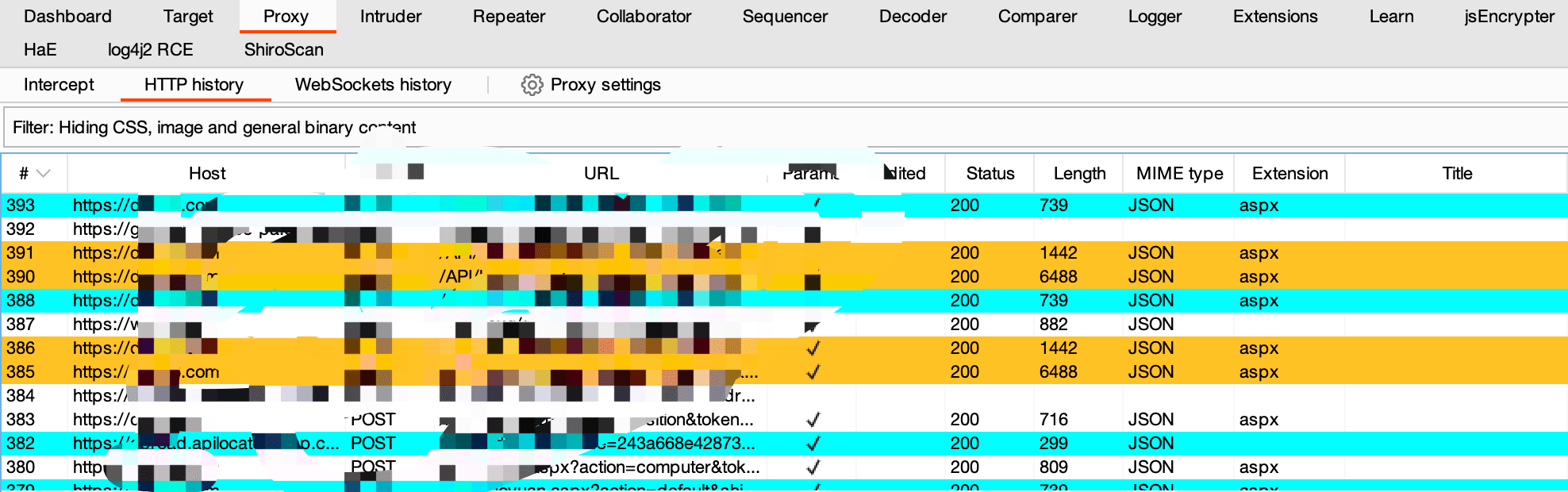Switch to the Repeater tab

[x=509, y=16]
